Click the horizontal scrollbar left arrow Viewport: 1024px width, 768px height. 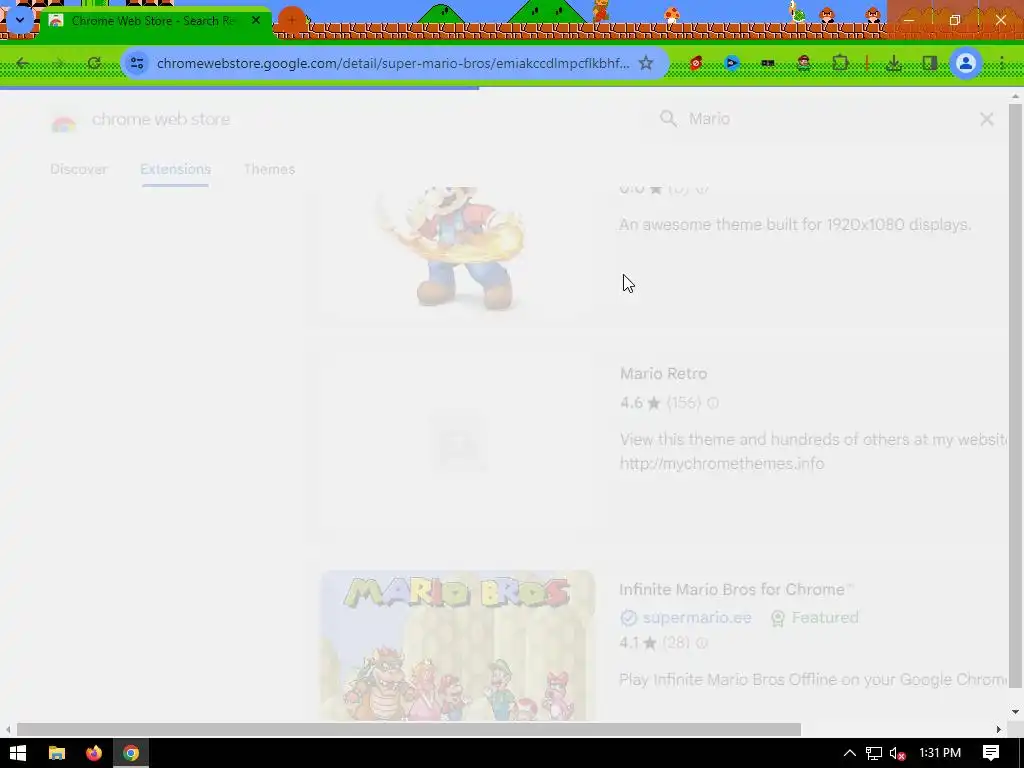[7, 729]
